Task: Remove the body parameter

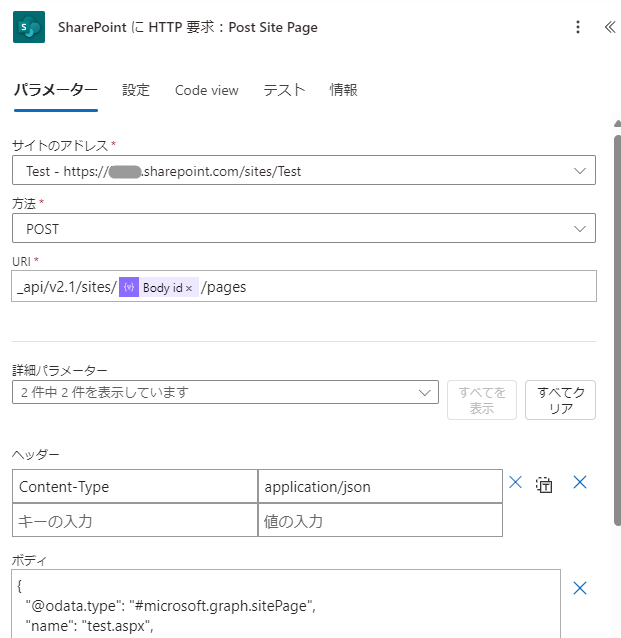Action: point(579,588)
